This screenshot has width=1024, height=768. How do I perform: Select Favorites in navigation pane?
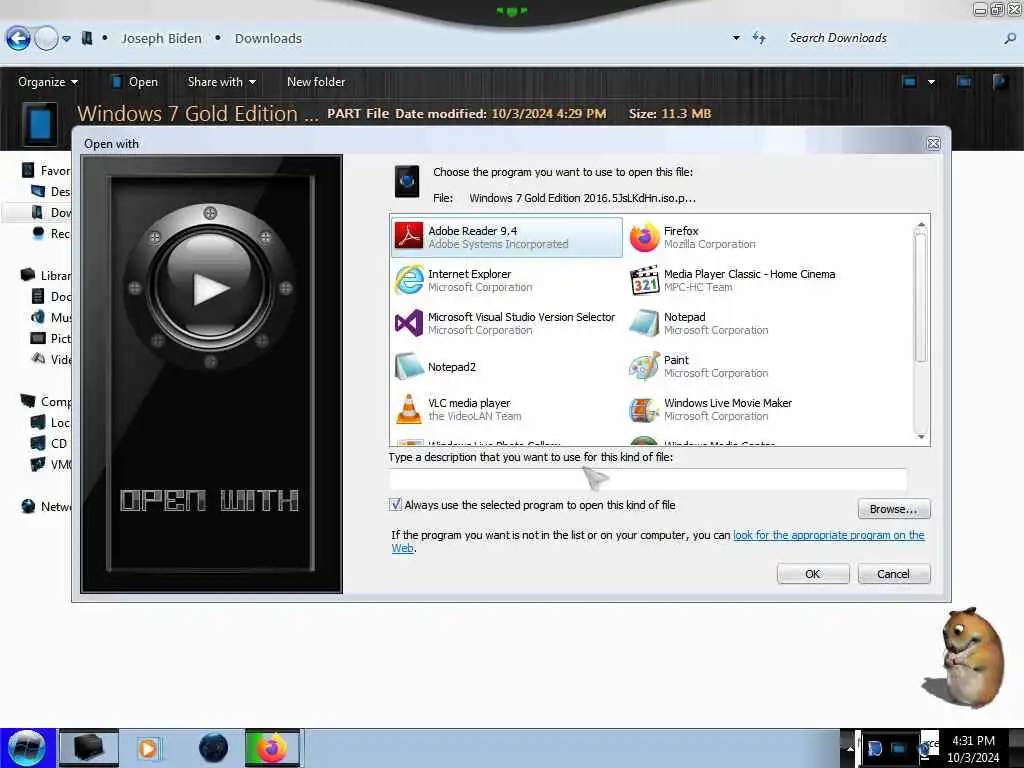point(46,170)
